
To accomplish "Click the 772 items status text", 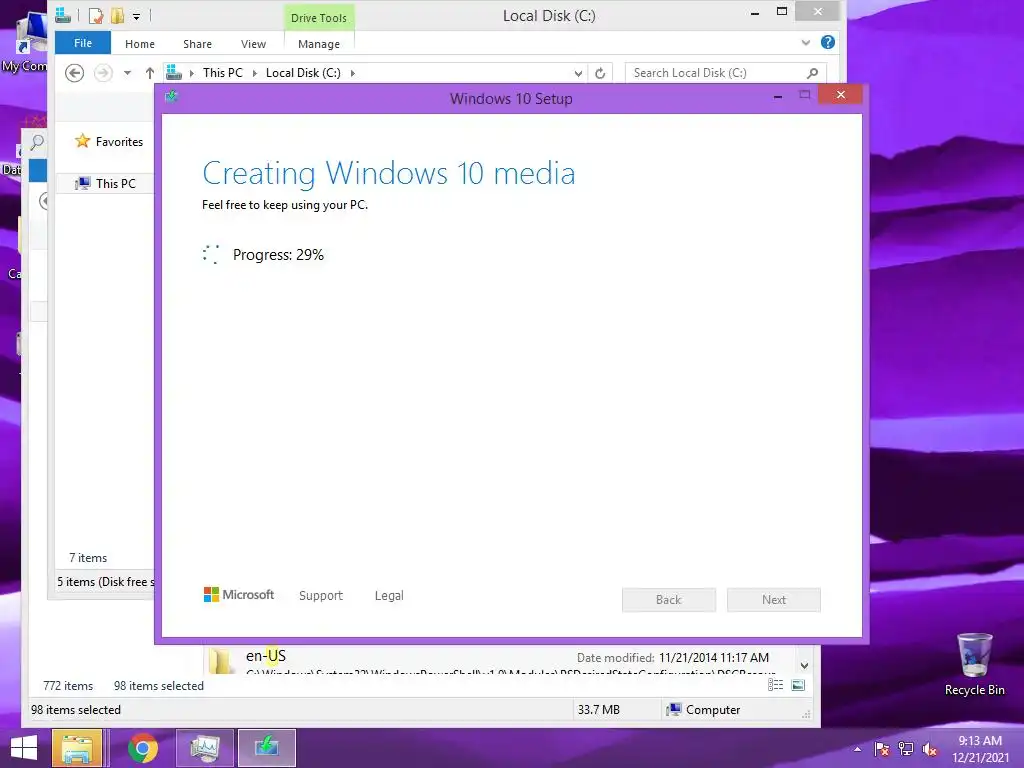I will click(x=68, y=686).
